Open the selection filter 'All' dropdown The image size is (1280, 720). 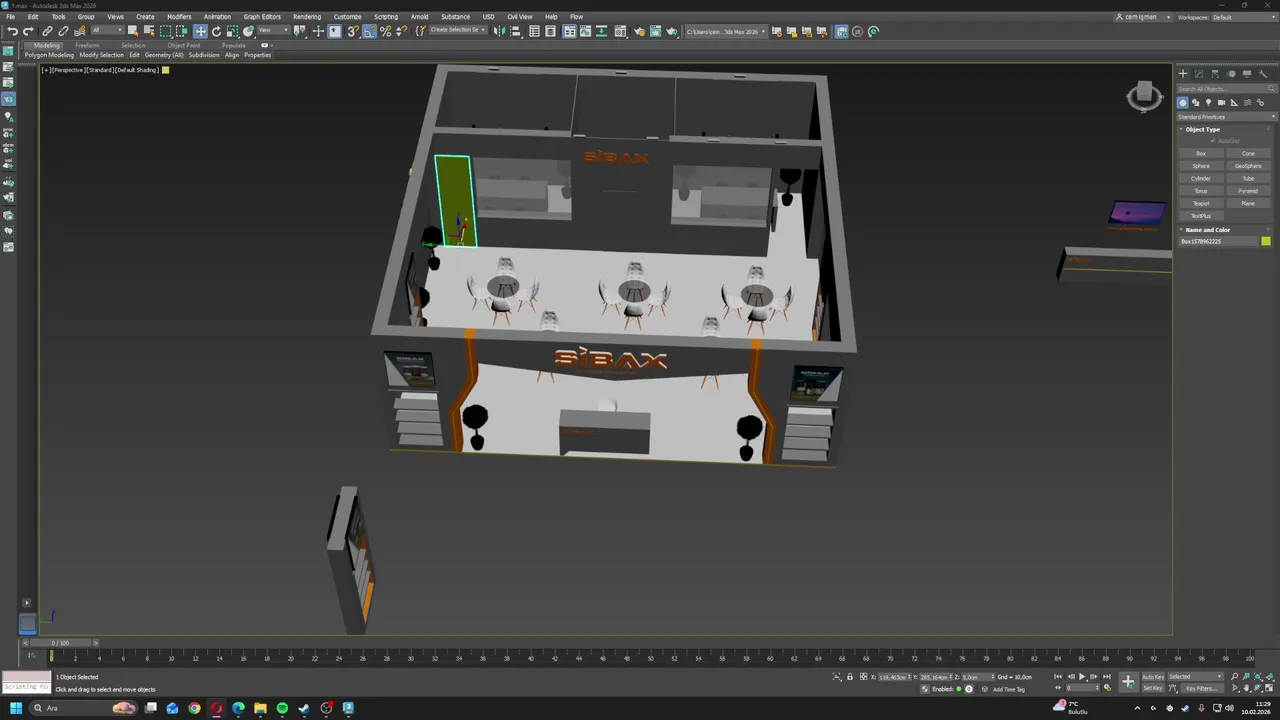coord(107,31)
